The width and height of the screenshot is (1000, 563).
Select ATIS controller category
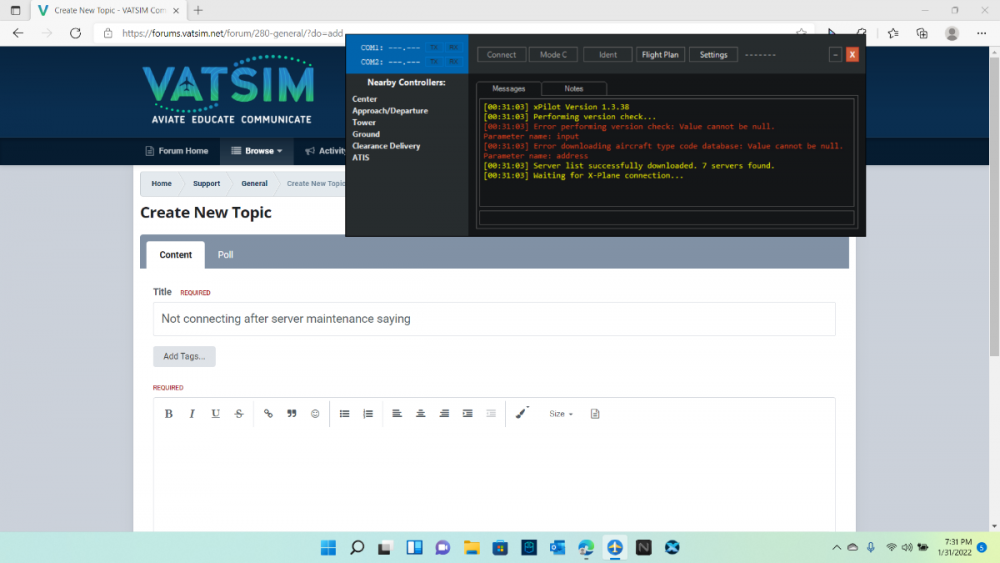click(360, 157)
